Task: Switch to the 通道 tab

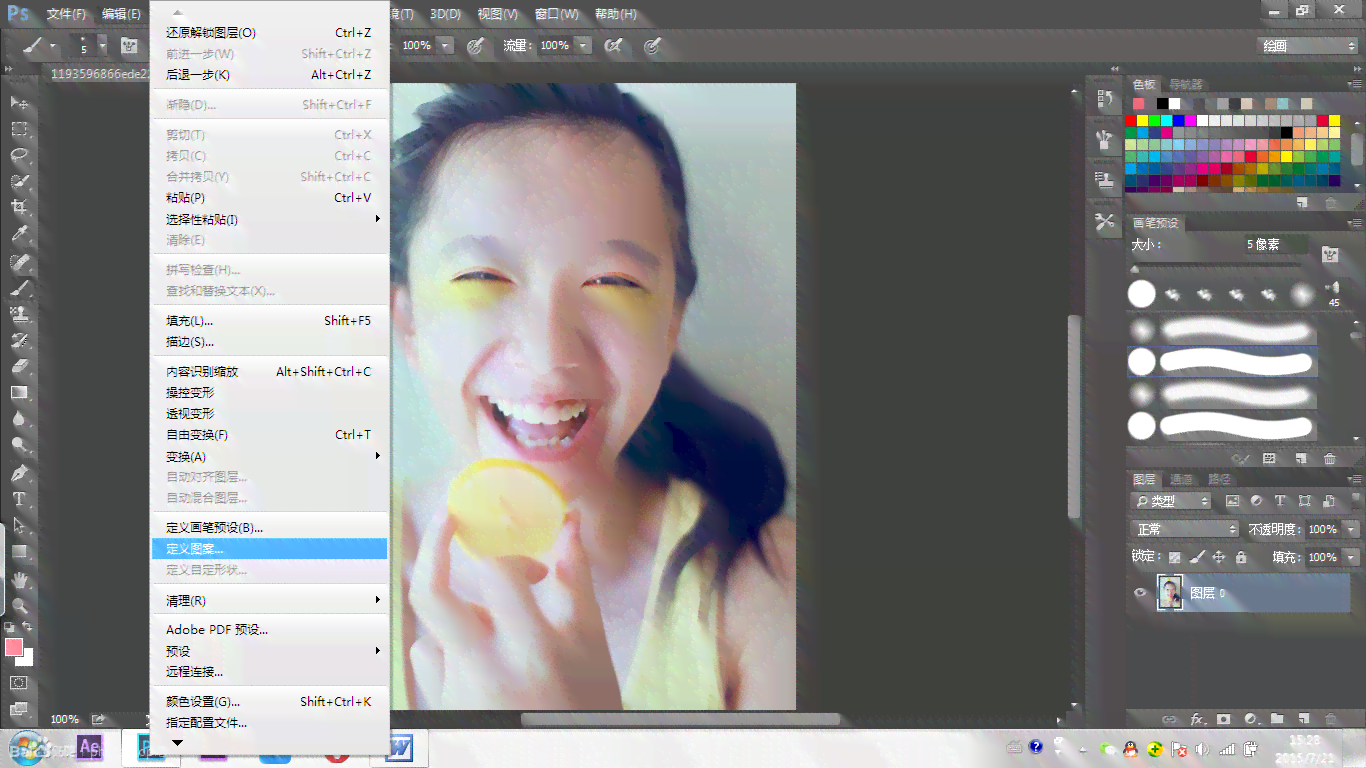Action: (x=1181, y=479)
